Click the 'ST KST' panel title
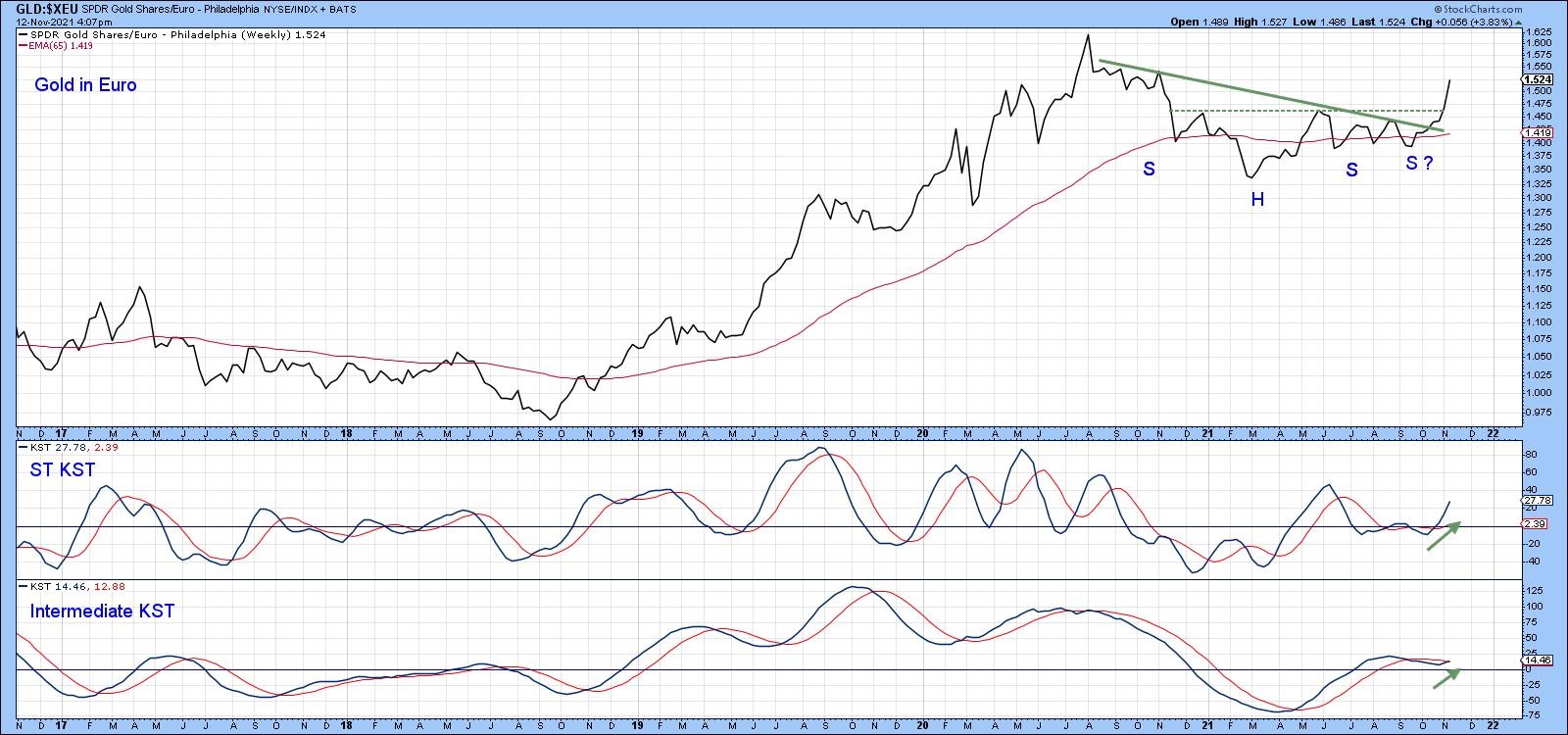 [x=63, y=470]
